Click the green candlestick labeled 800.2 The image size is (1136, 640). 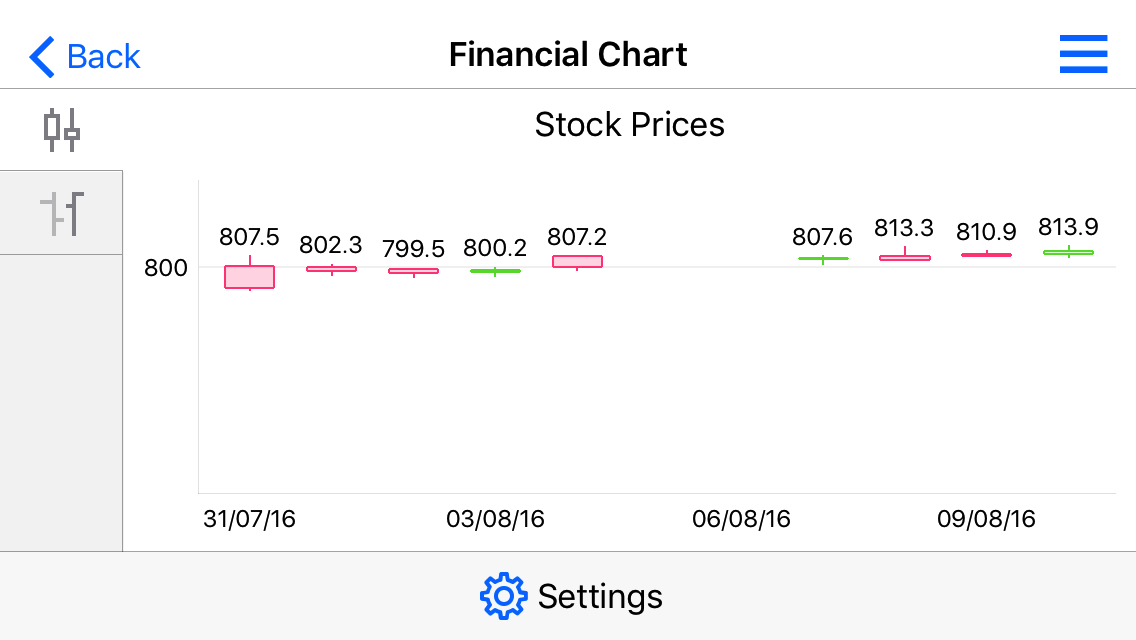click(494, 271)
